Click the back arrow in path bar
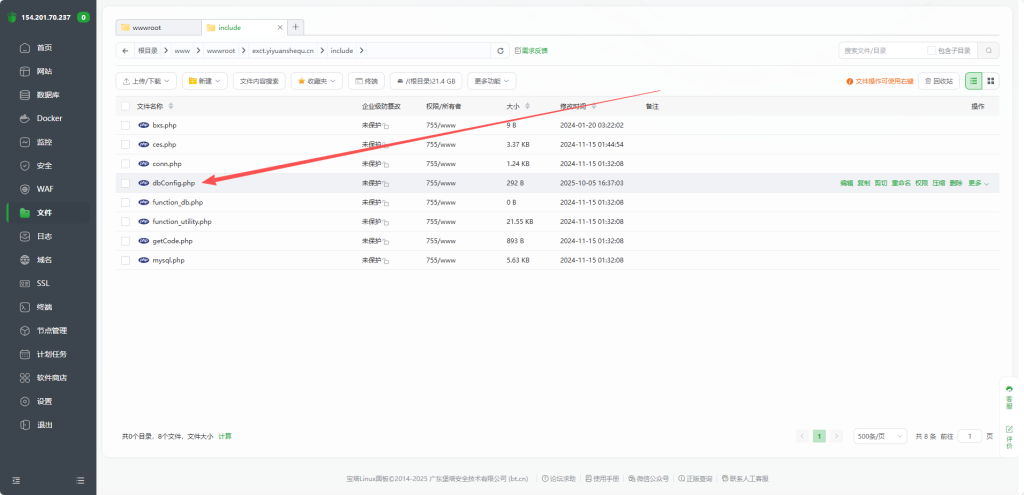Viewport: 1024px width, 495px height. 125,50
